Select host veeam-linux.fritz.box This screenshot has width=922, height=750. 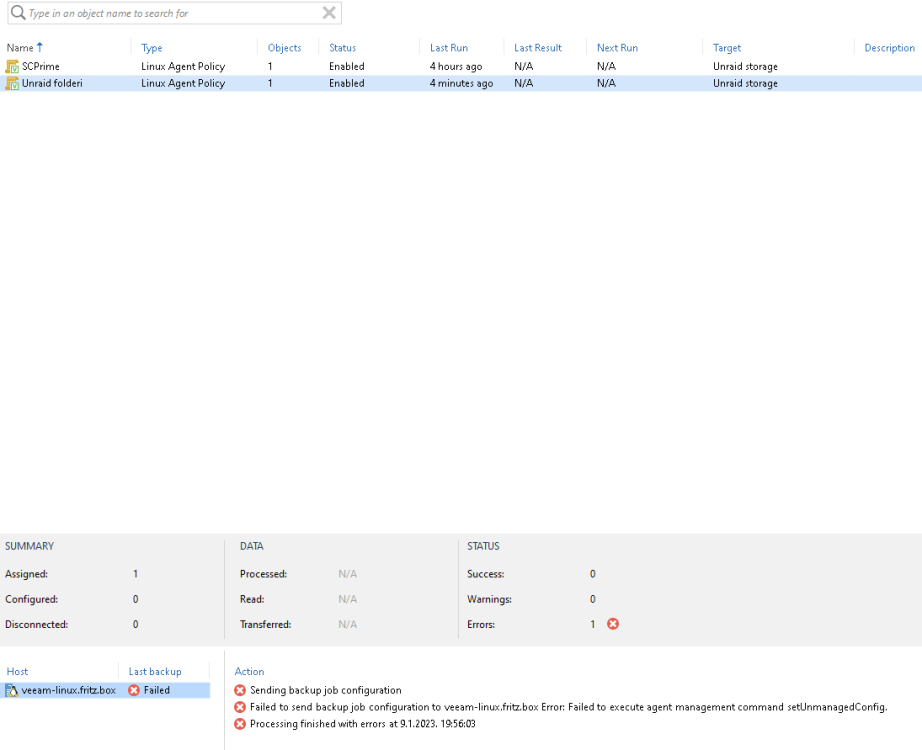point(69,690)
